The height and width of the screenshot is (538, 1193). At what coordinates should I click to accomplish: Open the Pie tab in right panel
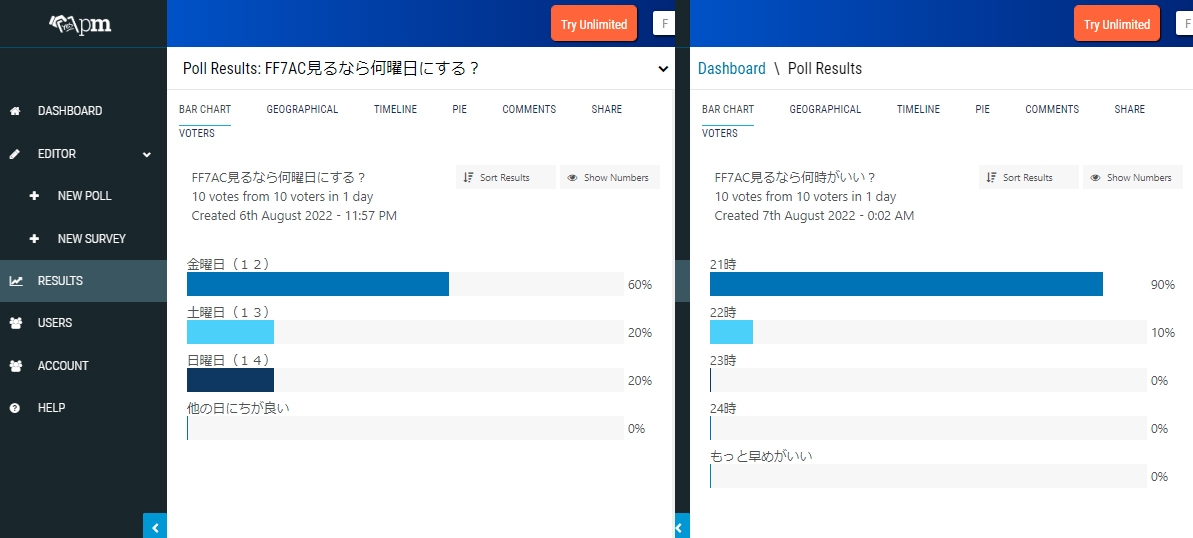point(982,109)
